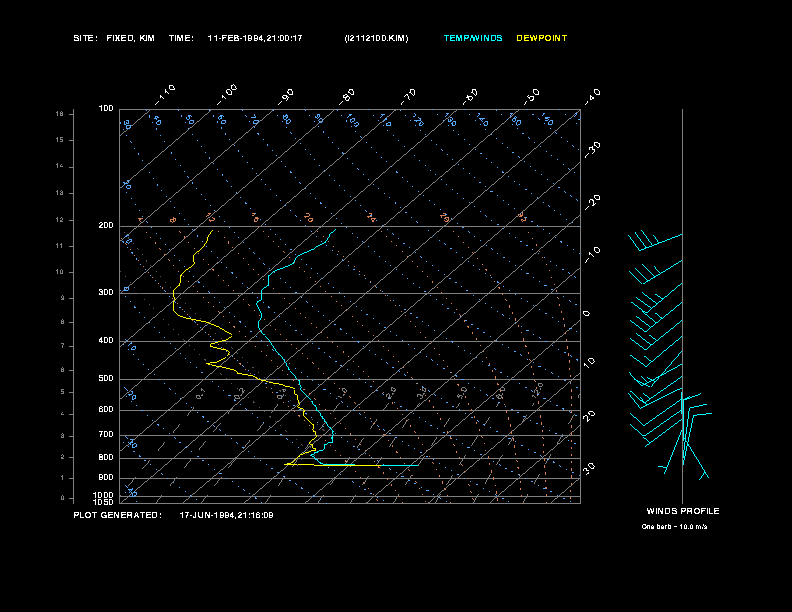Click the 12 km altitude scale label
This screenshot has height=612, width=792.
tap(60, 220)
